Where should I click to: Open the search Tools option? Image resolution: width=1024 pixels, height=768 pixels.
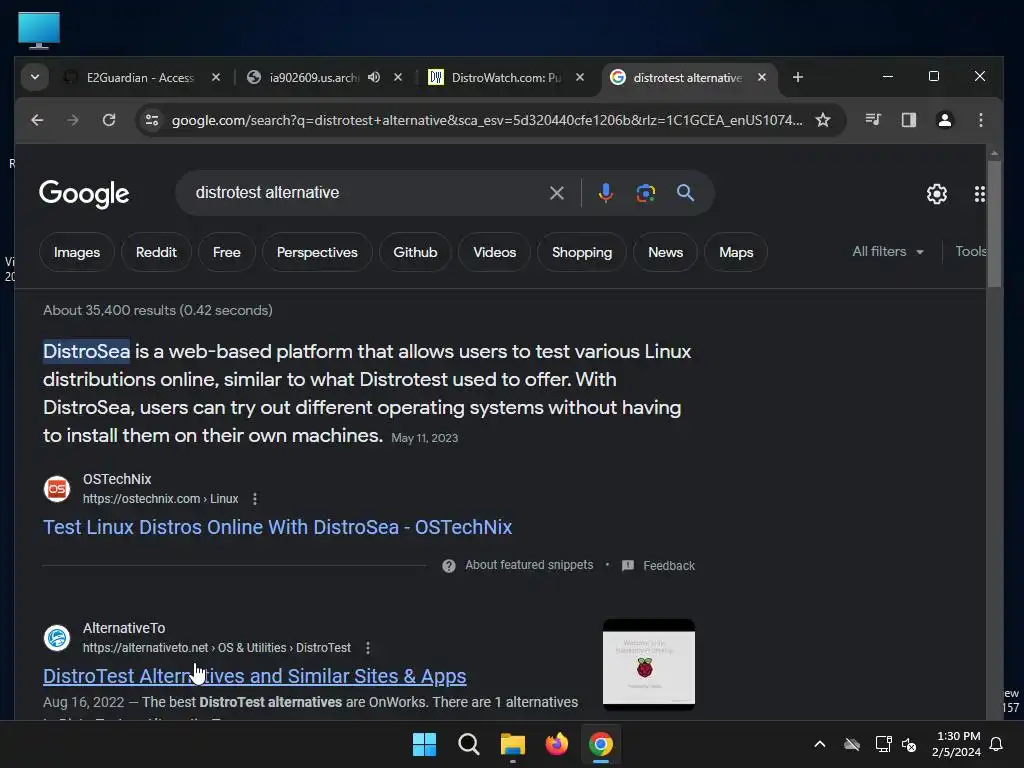970,251
